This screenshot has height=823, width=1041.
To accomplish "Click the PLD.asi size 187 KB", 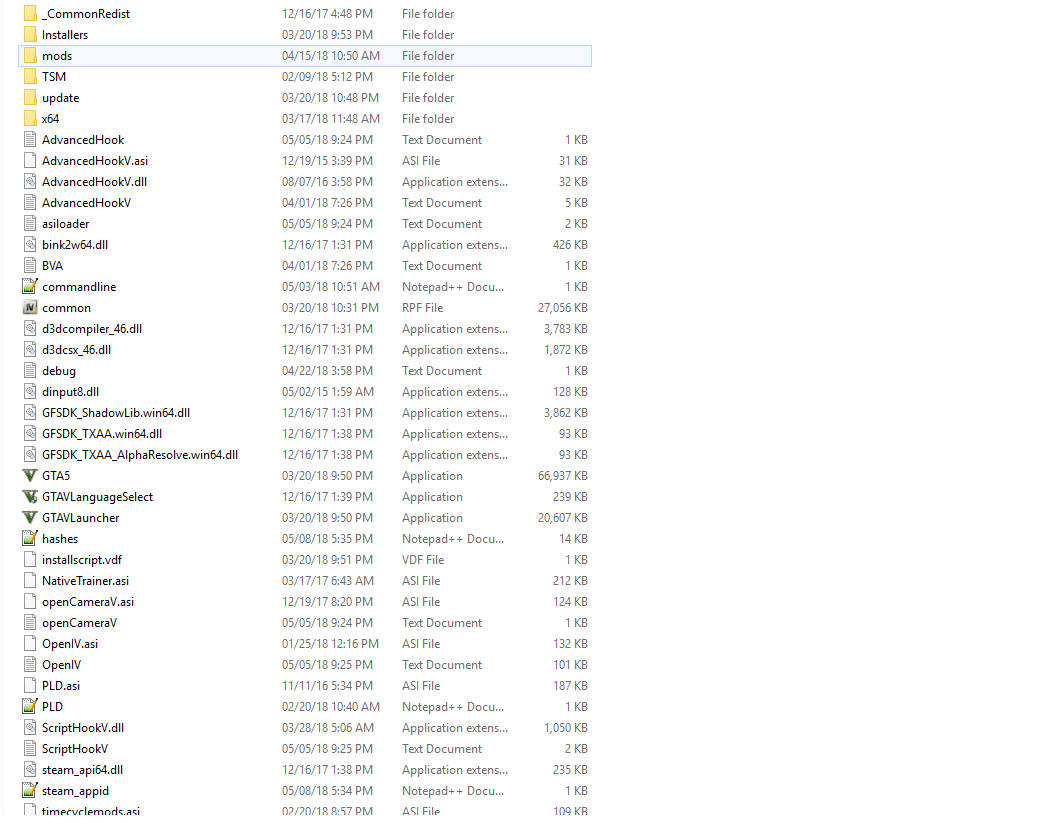I will pos(570,686).
